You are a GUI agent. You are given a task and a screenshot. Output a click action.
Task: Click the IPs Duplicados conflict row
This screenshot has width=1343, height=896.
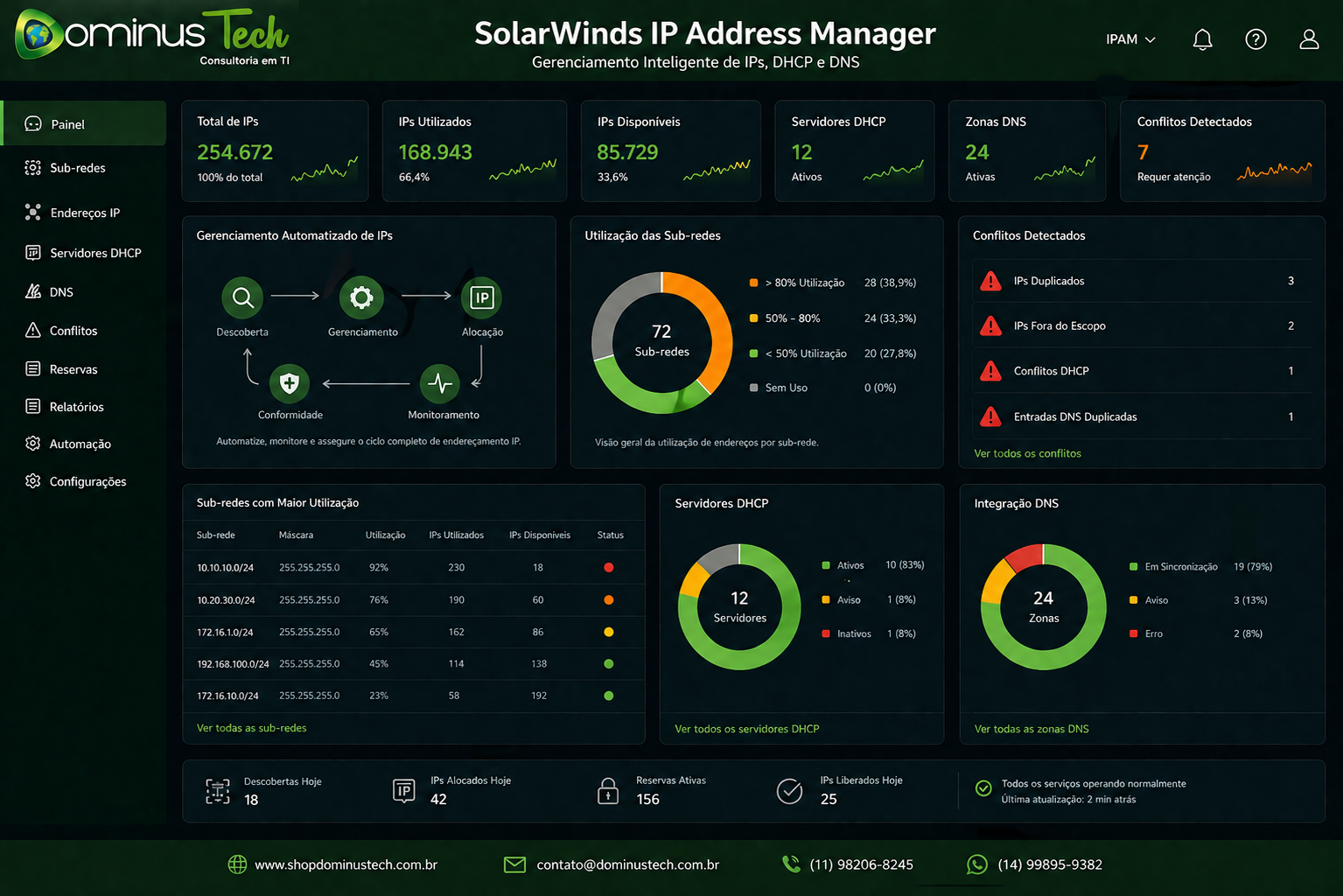[1142, 281]
